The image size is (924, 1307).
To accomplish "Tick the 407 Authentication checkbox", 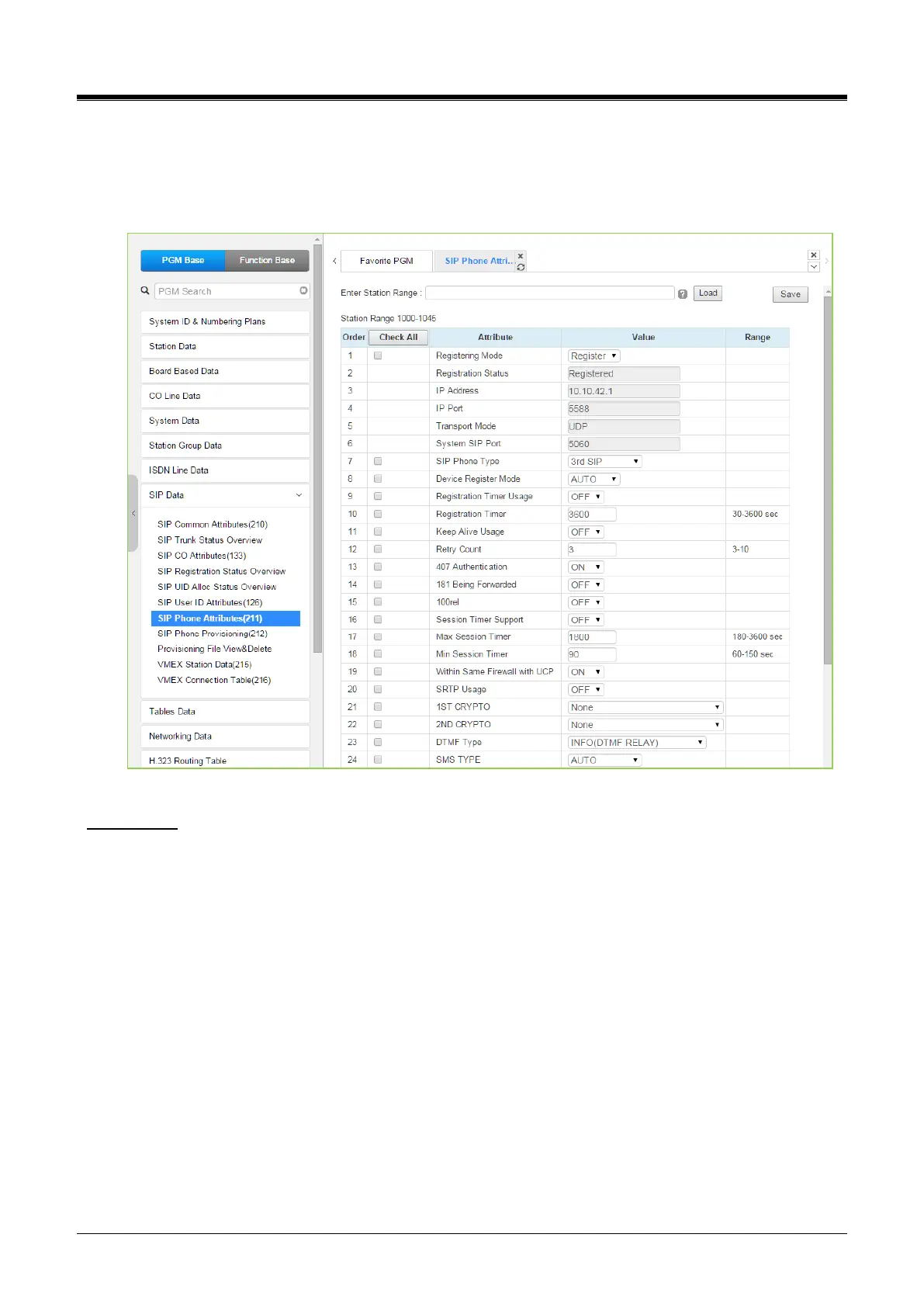I will (378, 567).
